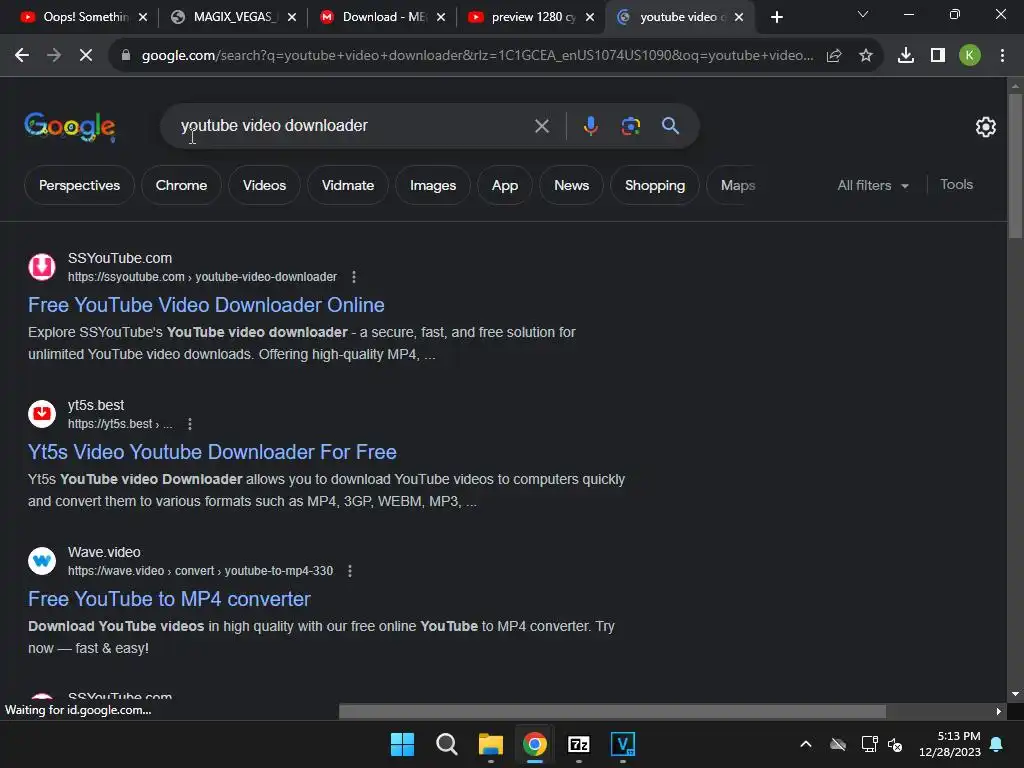The width and height of the screenshot is (1024, 768).
Task: Filter results by App chip
Action: point(505,185)
